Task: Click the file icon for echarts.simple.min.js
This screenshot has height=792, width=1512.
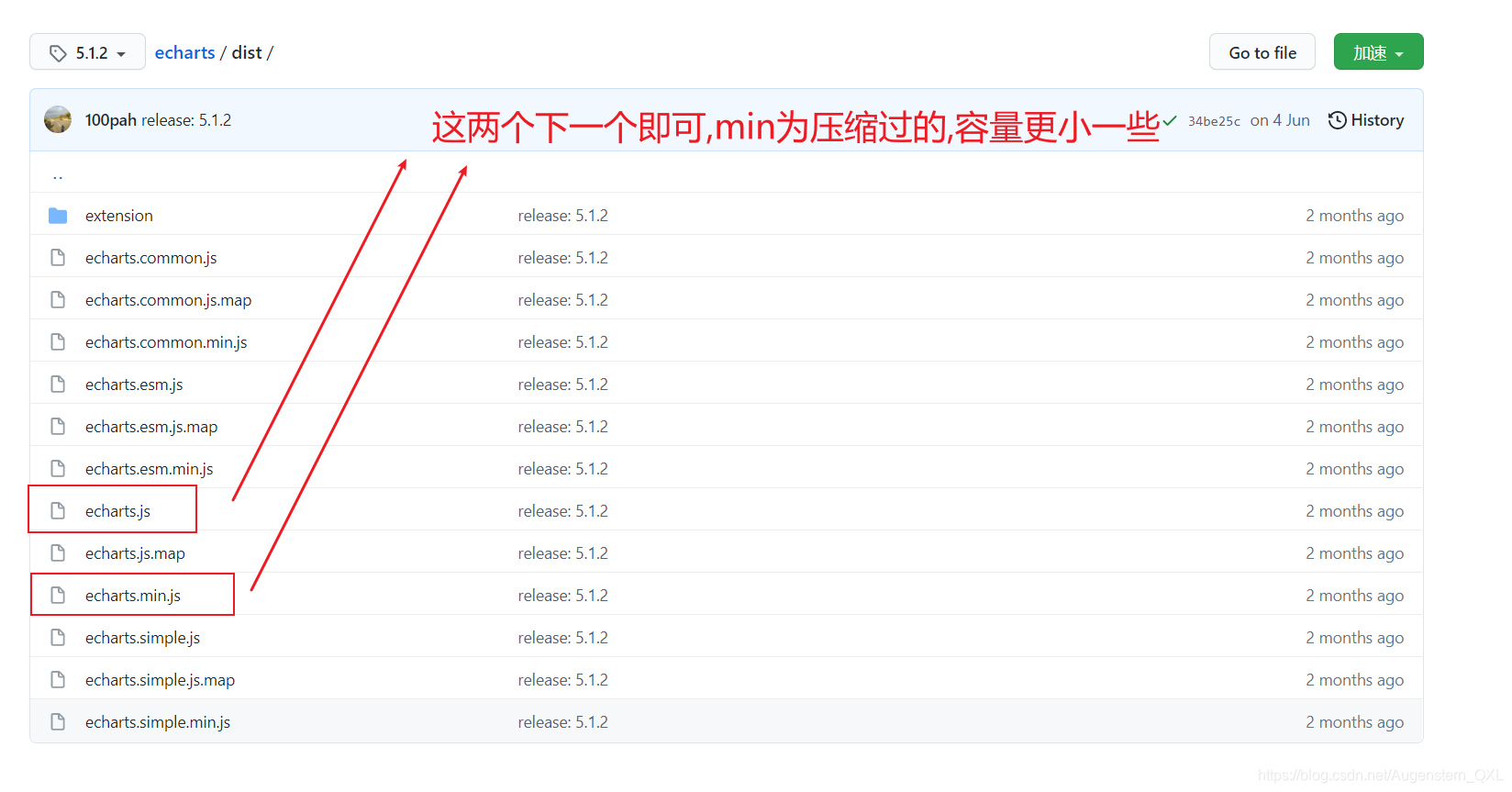Action: (58, 722)
